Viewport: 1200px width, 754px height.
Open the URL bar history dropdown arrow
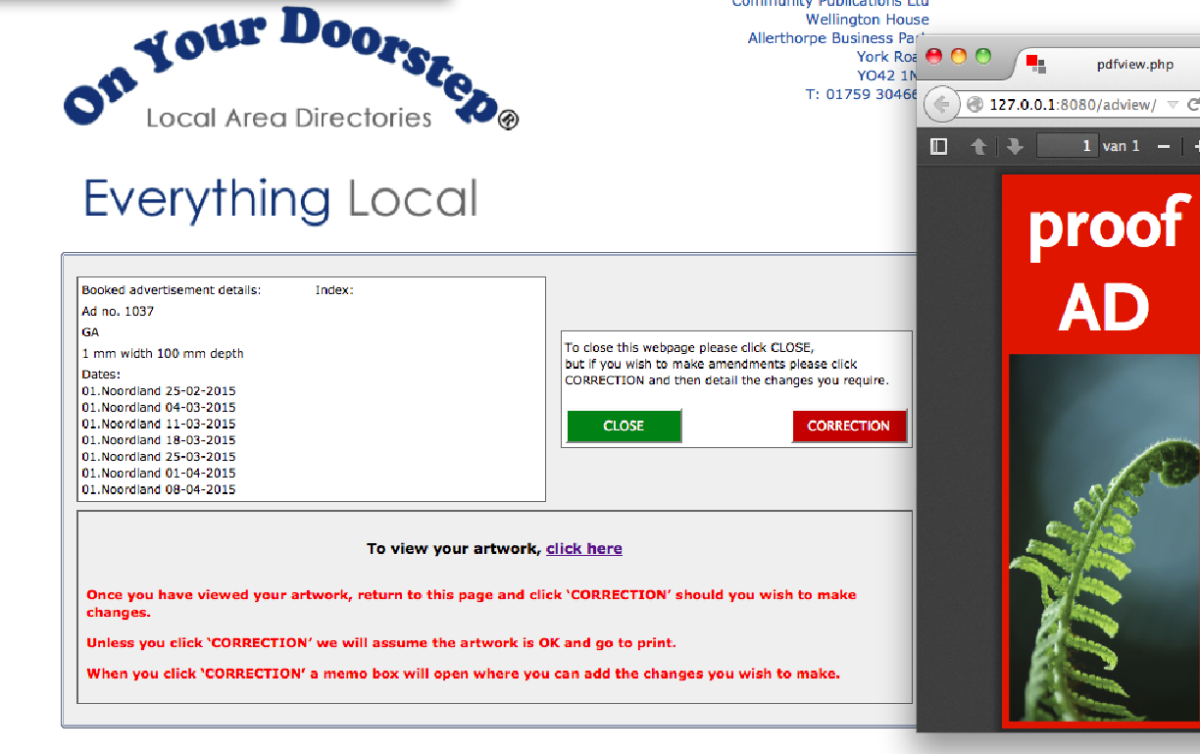(x=1172, y=105)
